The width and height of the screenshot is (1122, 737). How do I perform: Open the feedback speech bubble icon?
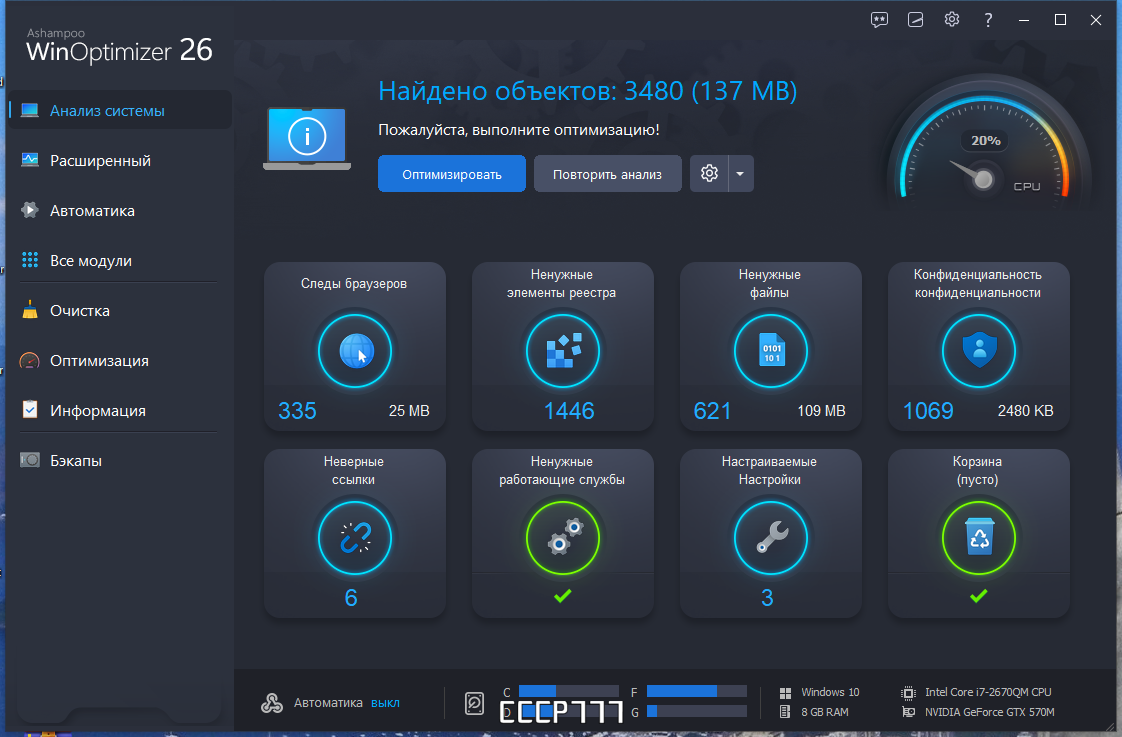coord(879,20)
